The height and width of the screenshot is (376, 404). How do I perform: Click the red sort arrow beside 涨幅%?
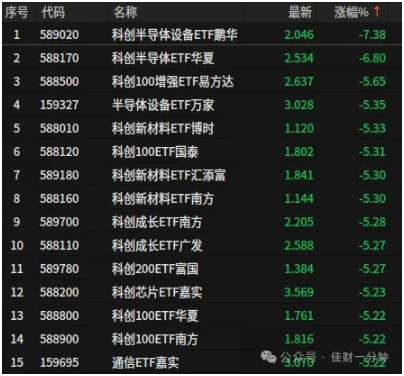tap(377, 12)
